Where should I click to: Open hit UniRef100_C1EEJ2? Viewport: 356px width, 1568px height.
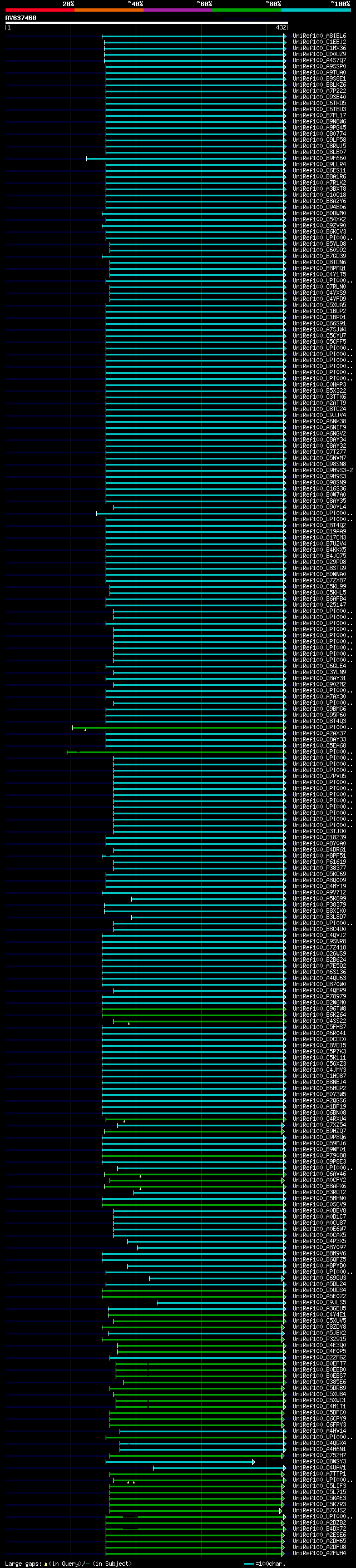[319, 43]
